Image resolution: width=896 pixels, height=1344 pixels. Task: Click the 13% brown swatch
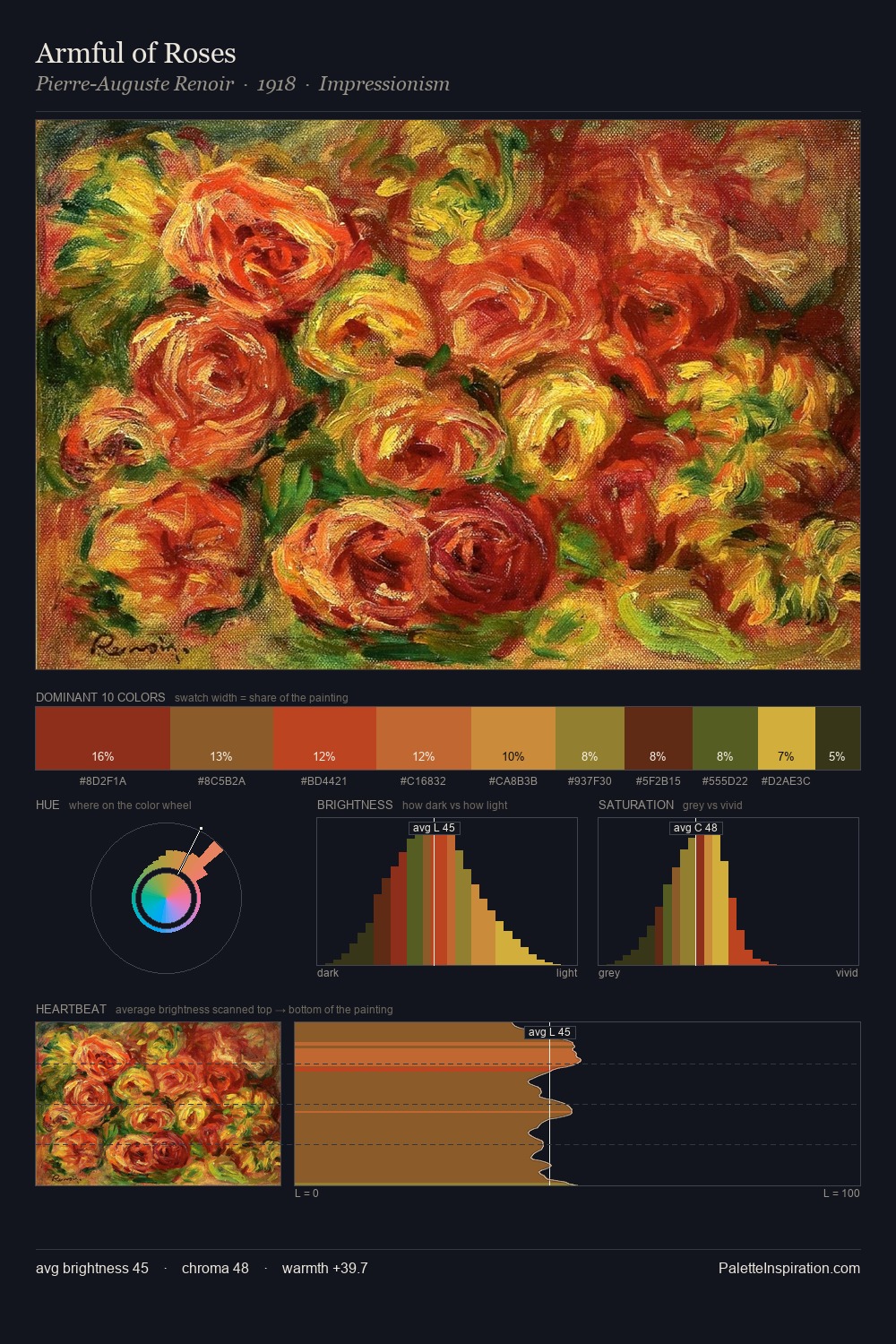coord(221,738)
